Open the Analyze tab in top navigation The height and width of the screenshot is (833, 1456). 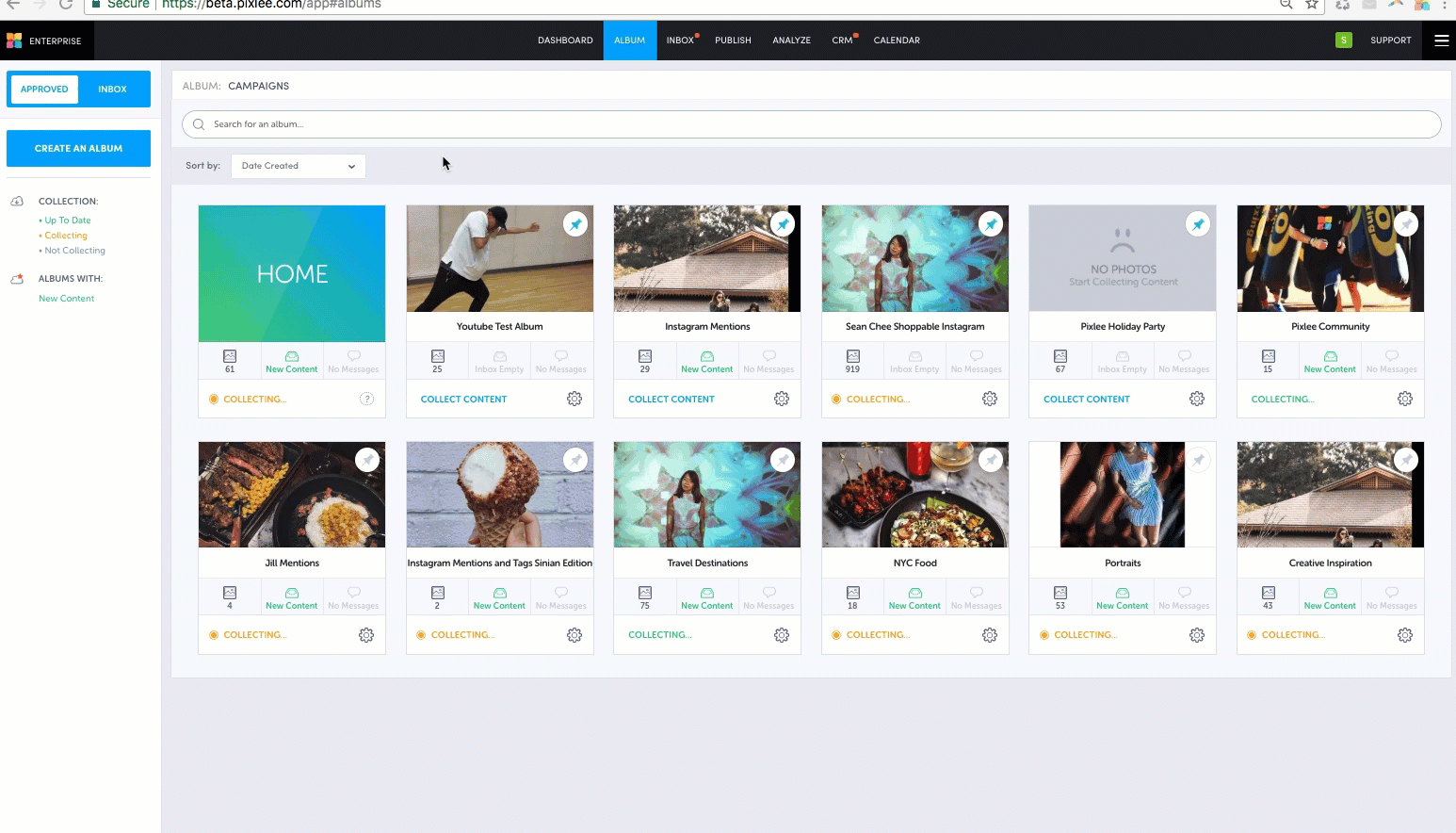(x=791, y=41)
